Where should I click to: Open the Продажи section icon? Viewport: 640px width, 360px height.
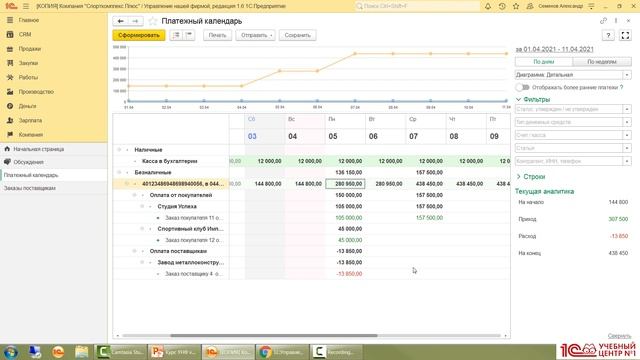[10, 49]
